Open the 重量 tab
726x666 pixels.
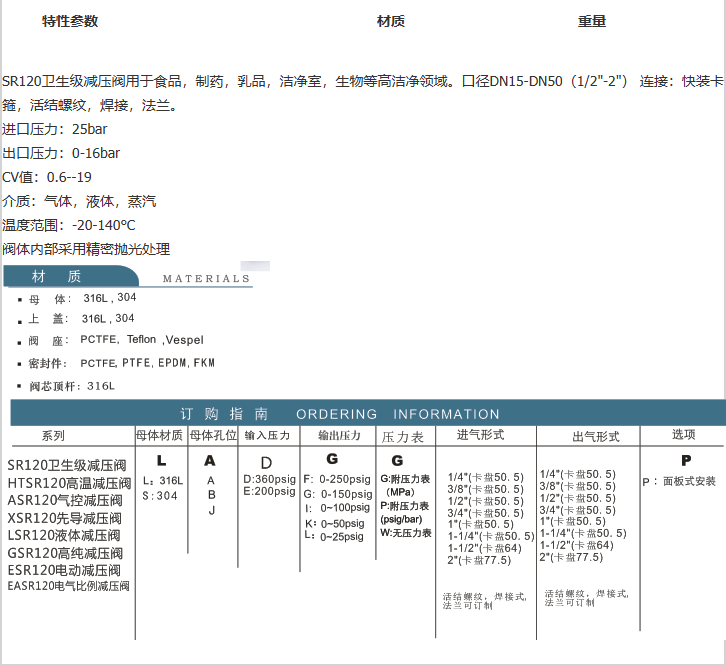coord(592,21)
